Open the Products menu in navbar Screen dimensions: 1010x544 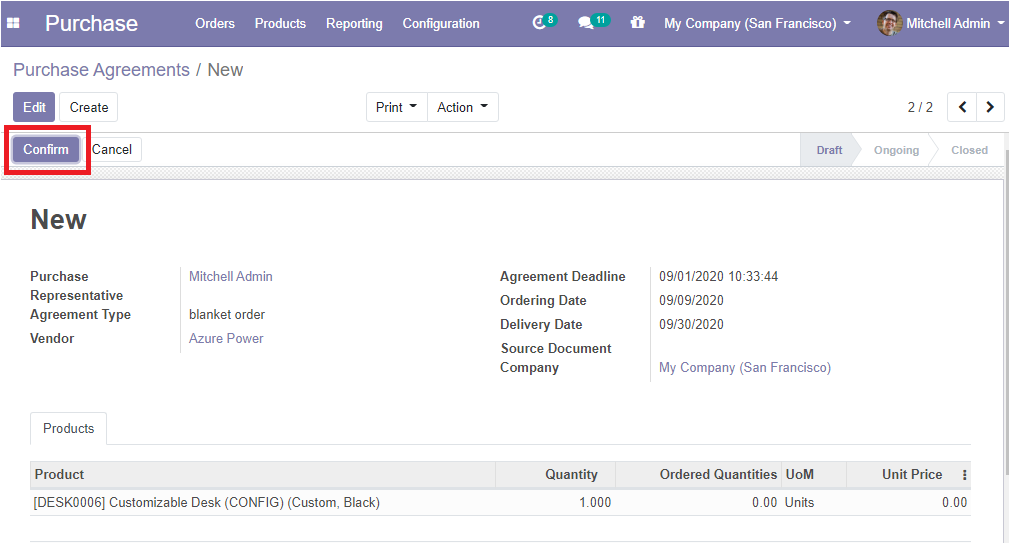point(280,23)
